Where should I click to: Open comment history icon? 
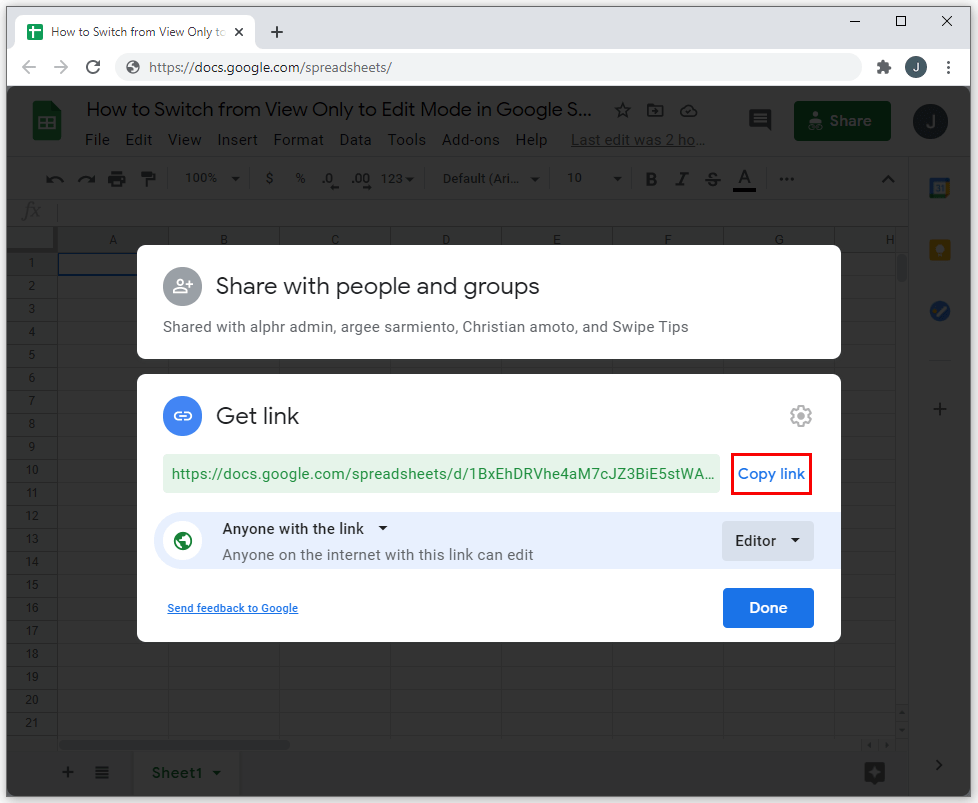tap(760, 121)
